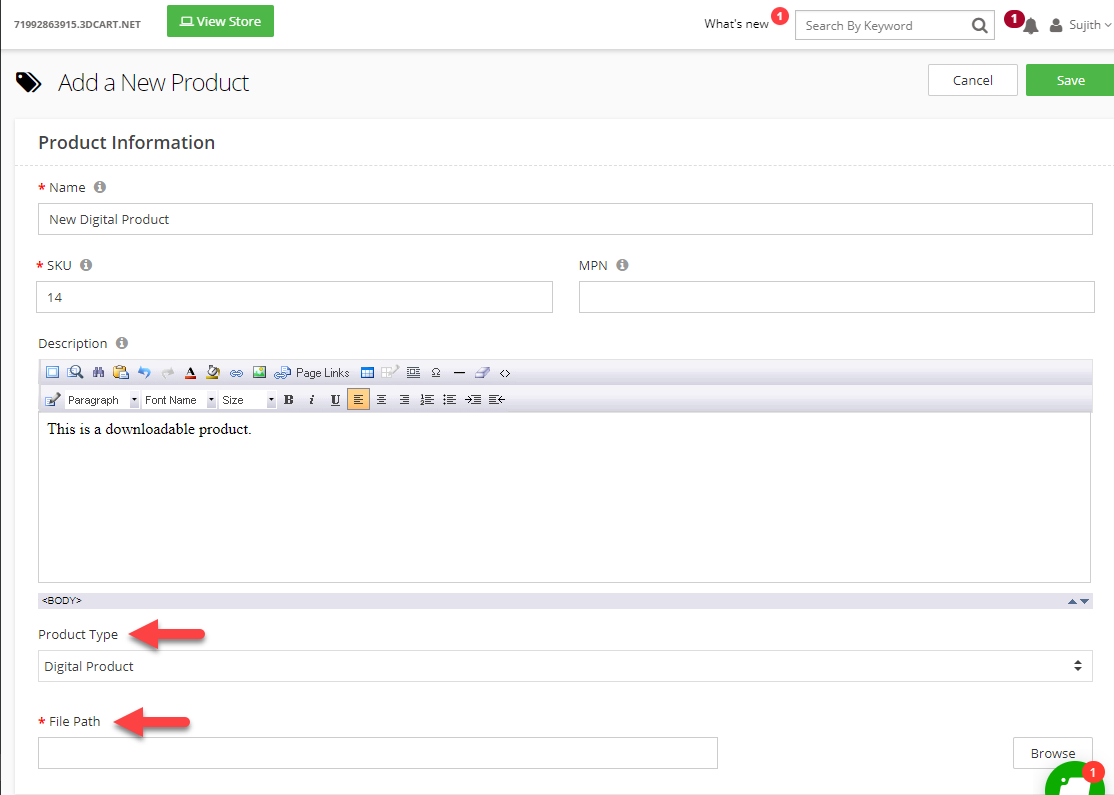Open the Product Type dropdown
Viewport: 1114px width, 795px height.
(x=565, y=666)
